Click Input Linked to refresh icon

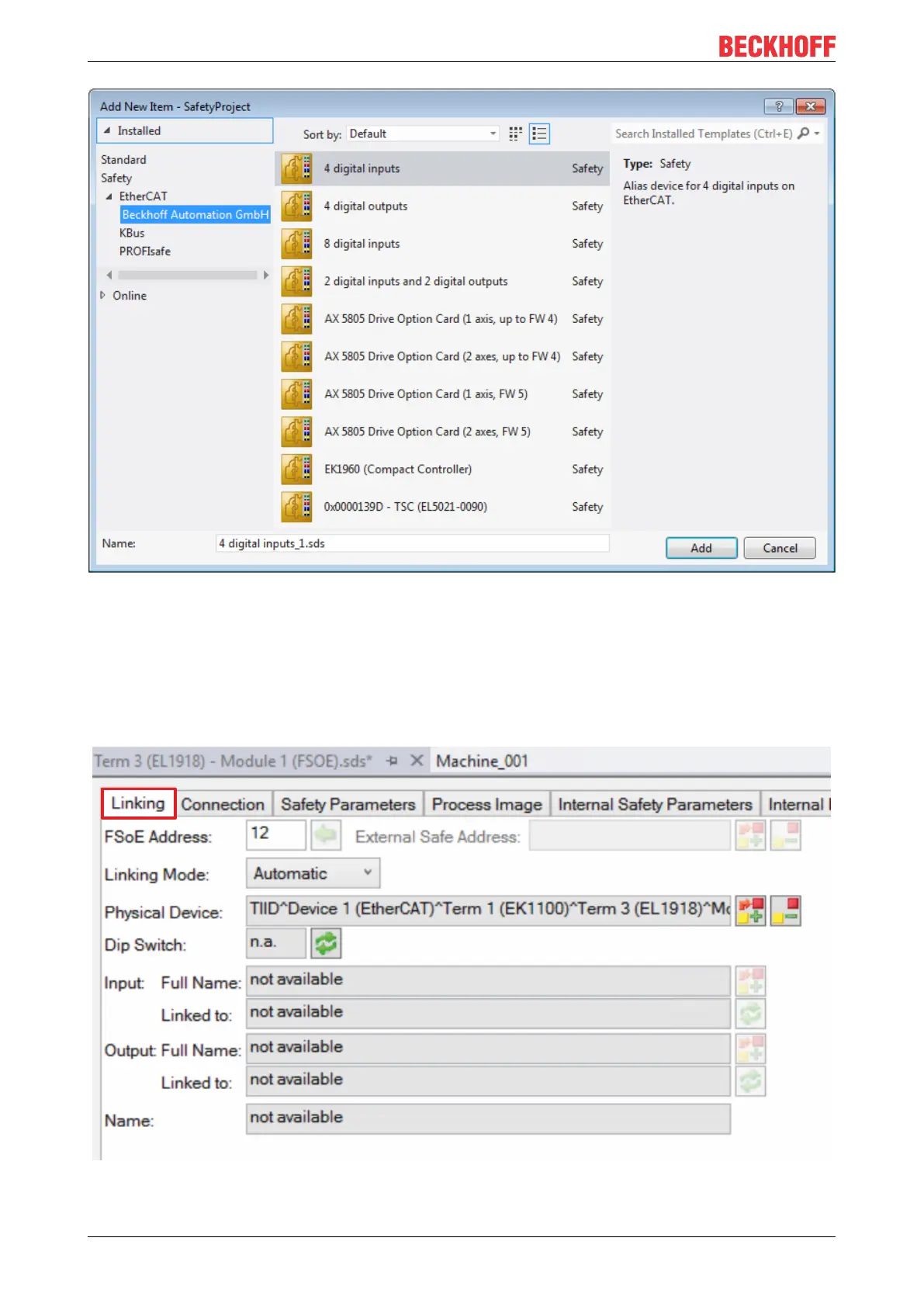[750, 1014]
